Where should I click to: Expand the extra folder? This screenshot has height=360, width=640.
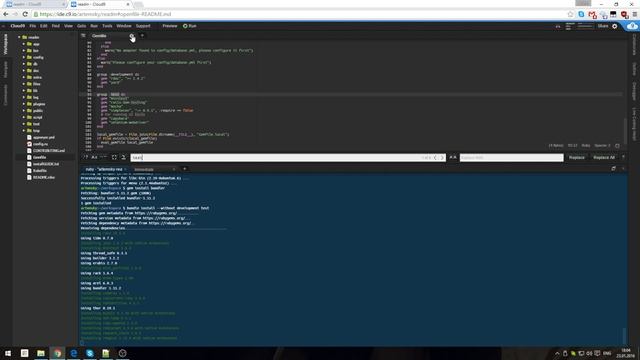click(24, 77)
